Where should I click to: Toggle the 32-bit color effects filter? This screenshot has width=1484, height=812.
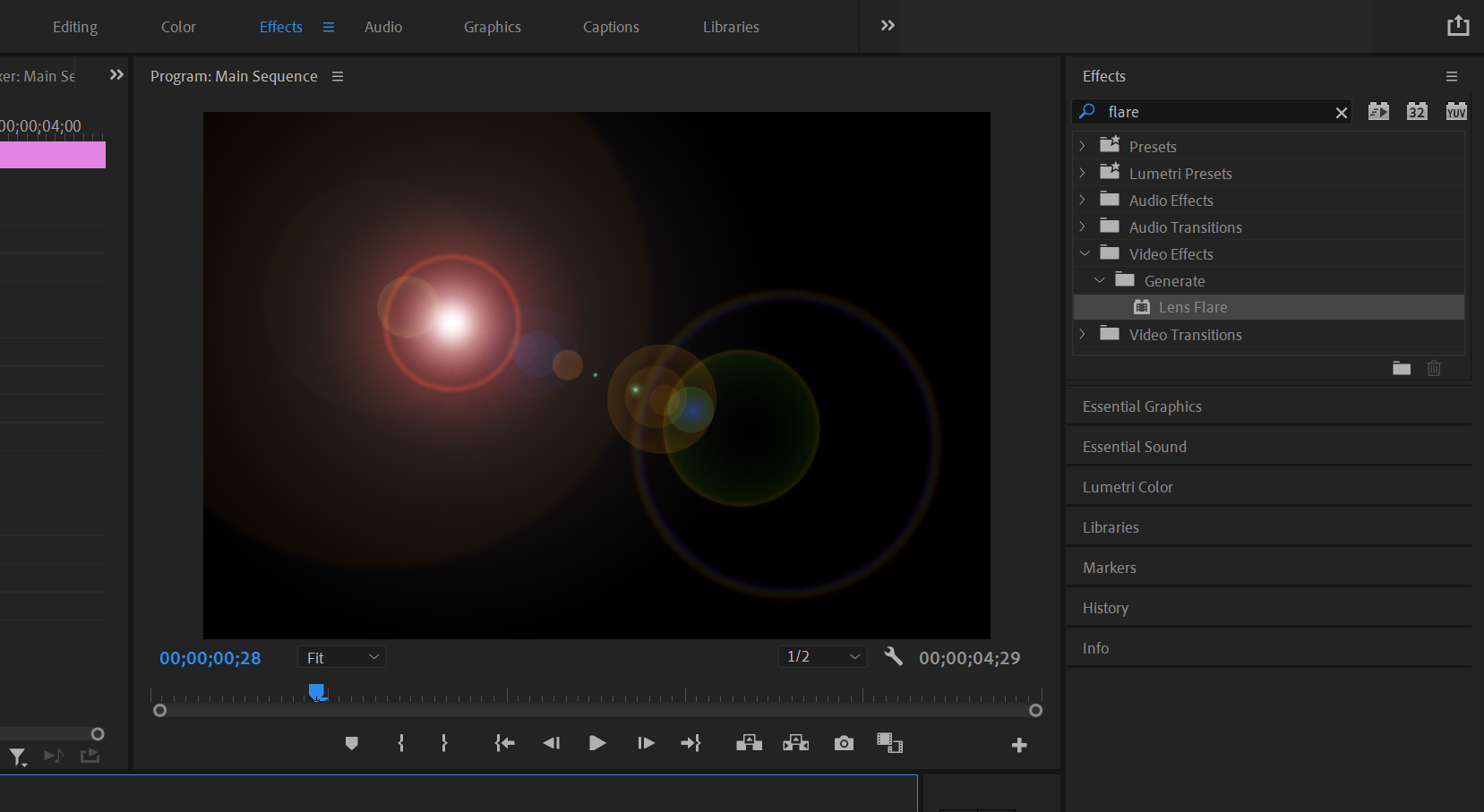click(1417, 111)
